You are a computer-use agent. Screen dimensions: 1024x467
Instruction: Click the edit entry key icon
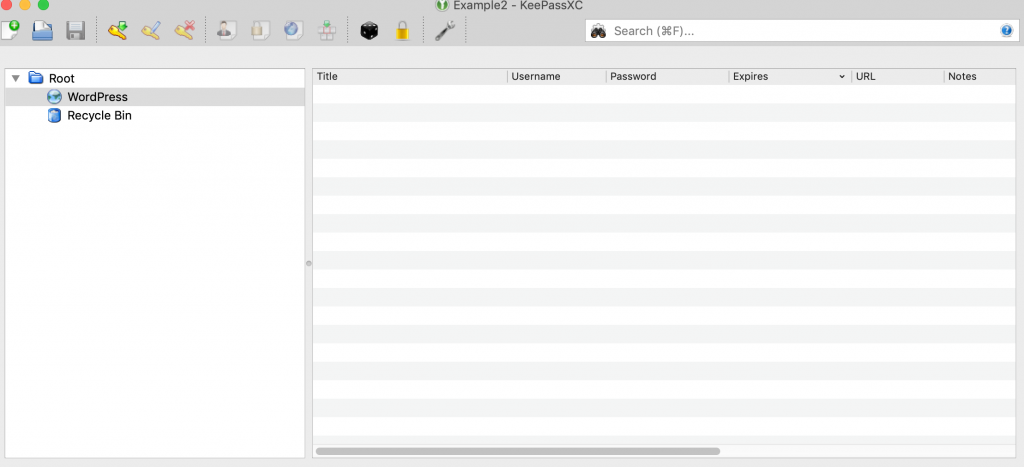pos(151,31)
